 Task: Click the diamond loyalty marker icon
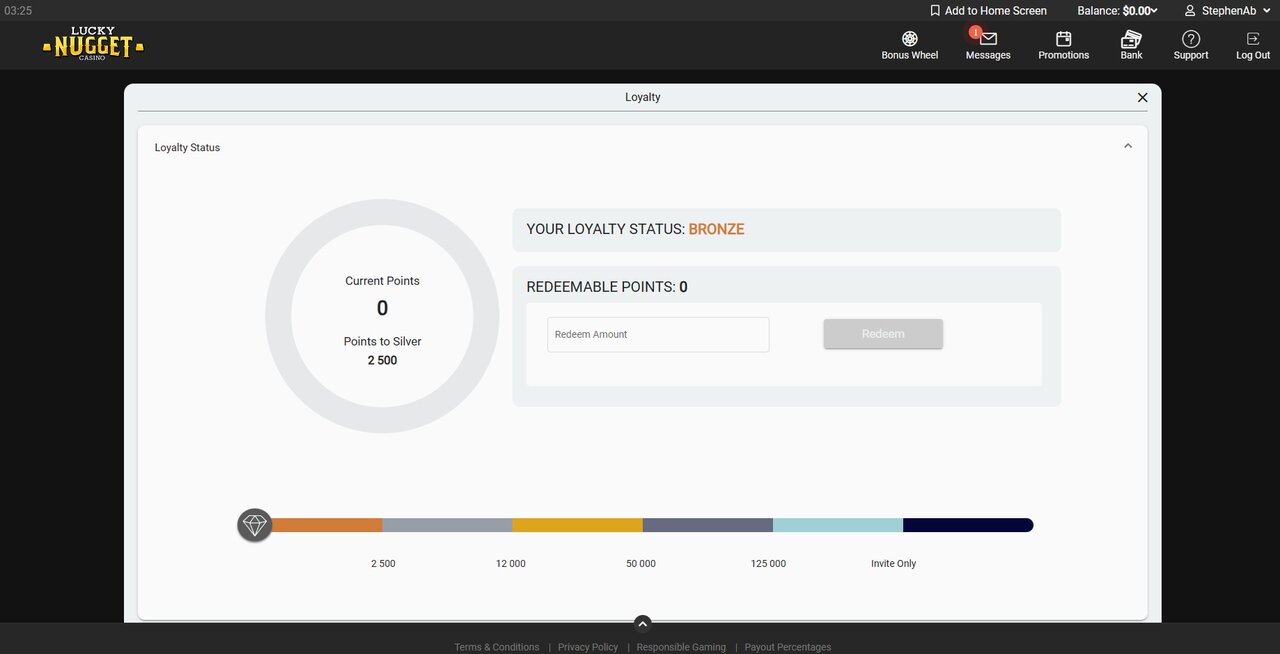255,525
